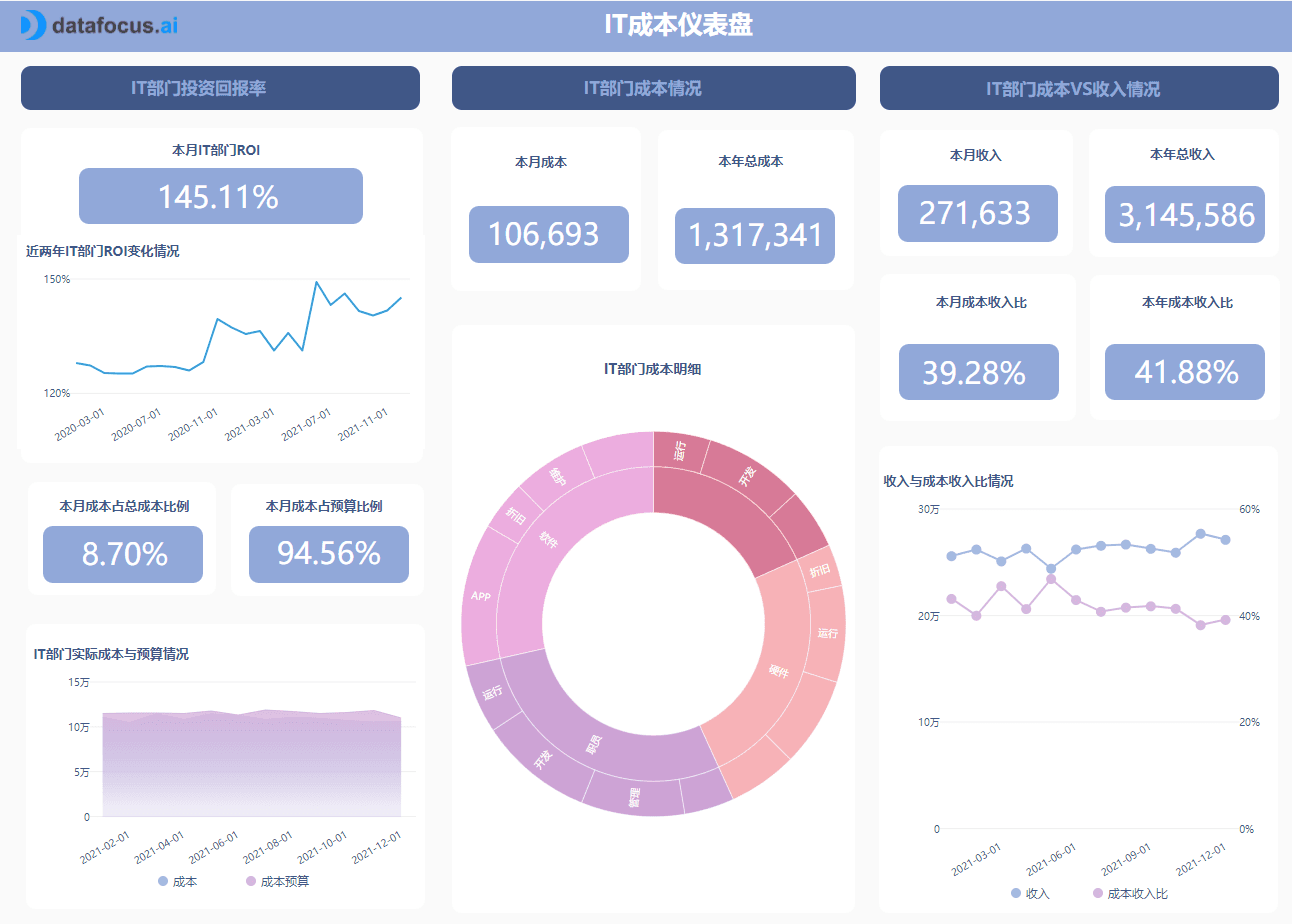Select the 维护 outer ring segment
Image resolution: width=1292 pixels, height=924 pixels.
pyautogui.click(x=558, y=476)
